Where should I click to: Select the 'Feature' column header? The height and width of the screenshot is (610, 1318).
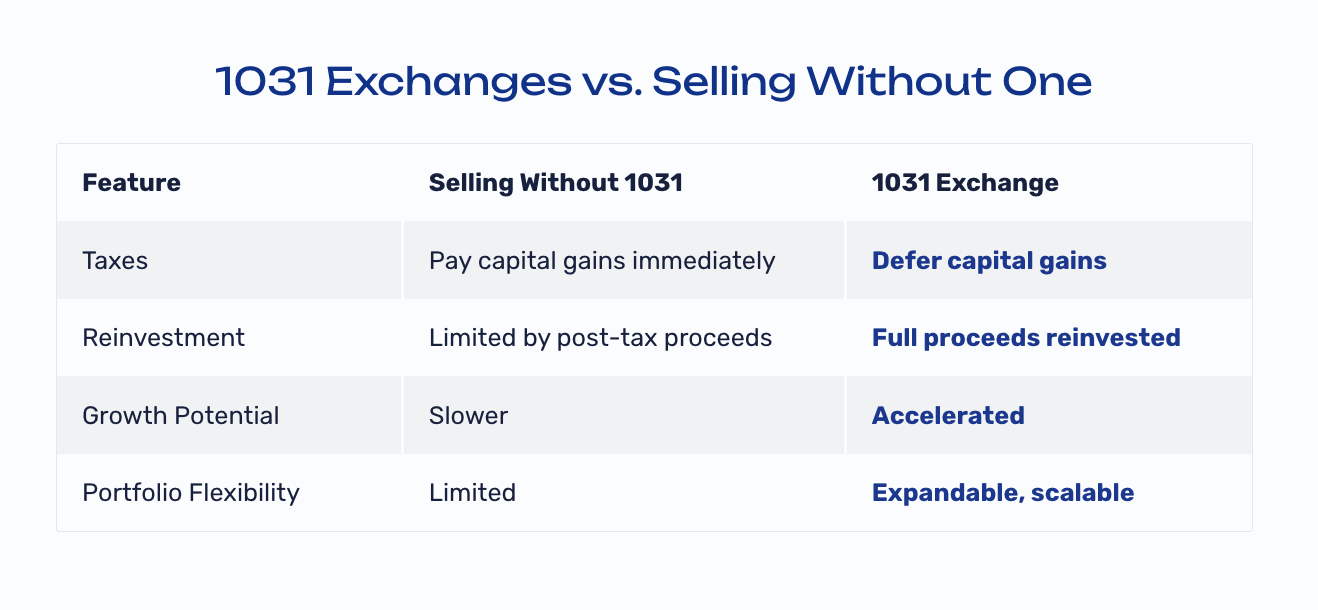pos(131,183)
